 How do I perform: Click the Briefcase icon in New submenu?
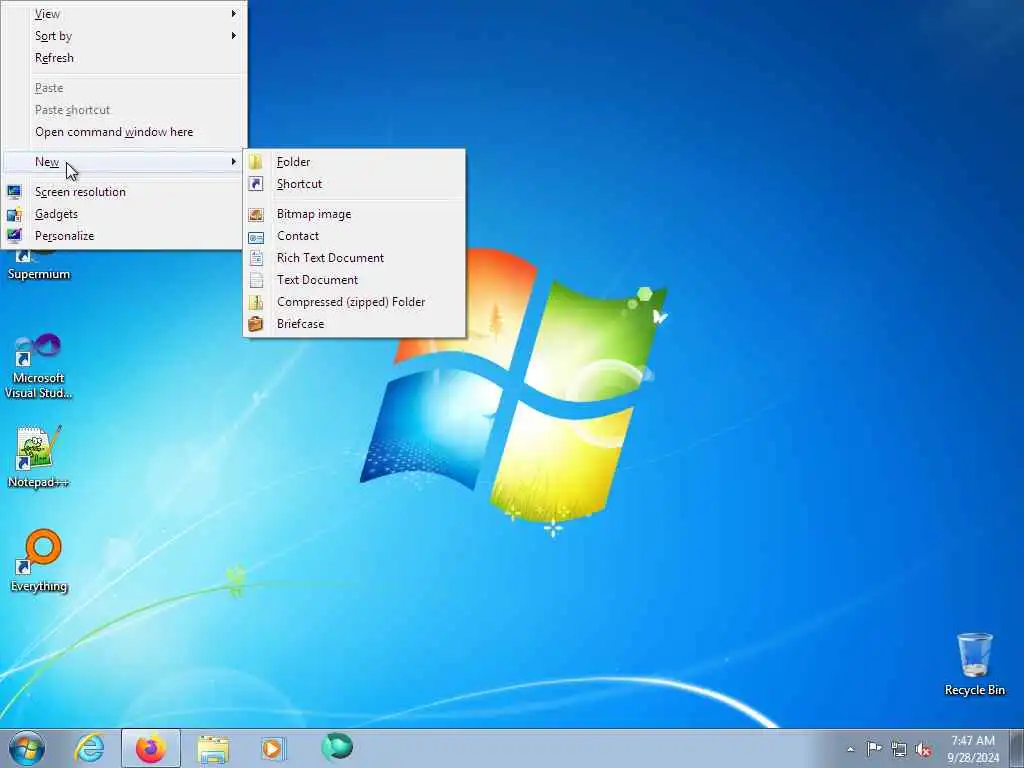(256, 324)
